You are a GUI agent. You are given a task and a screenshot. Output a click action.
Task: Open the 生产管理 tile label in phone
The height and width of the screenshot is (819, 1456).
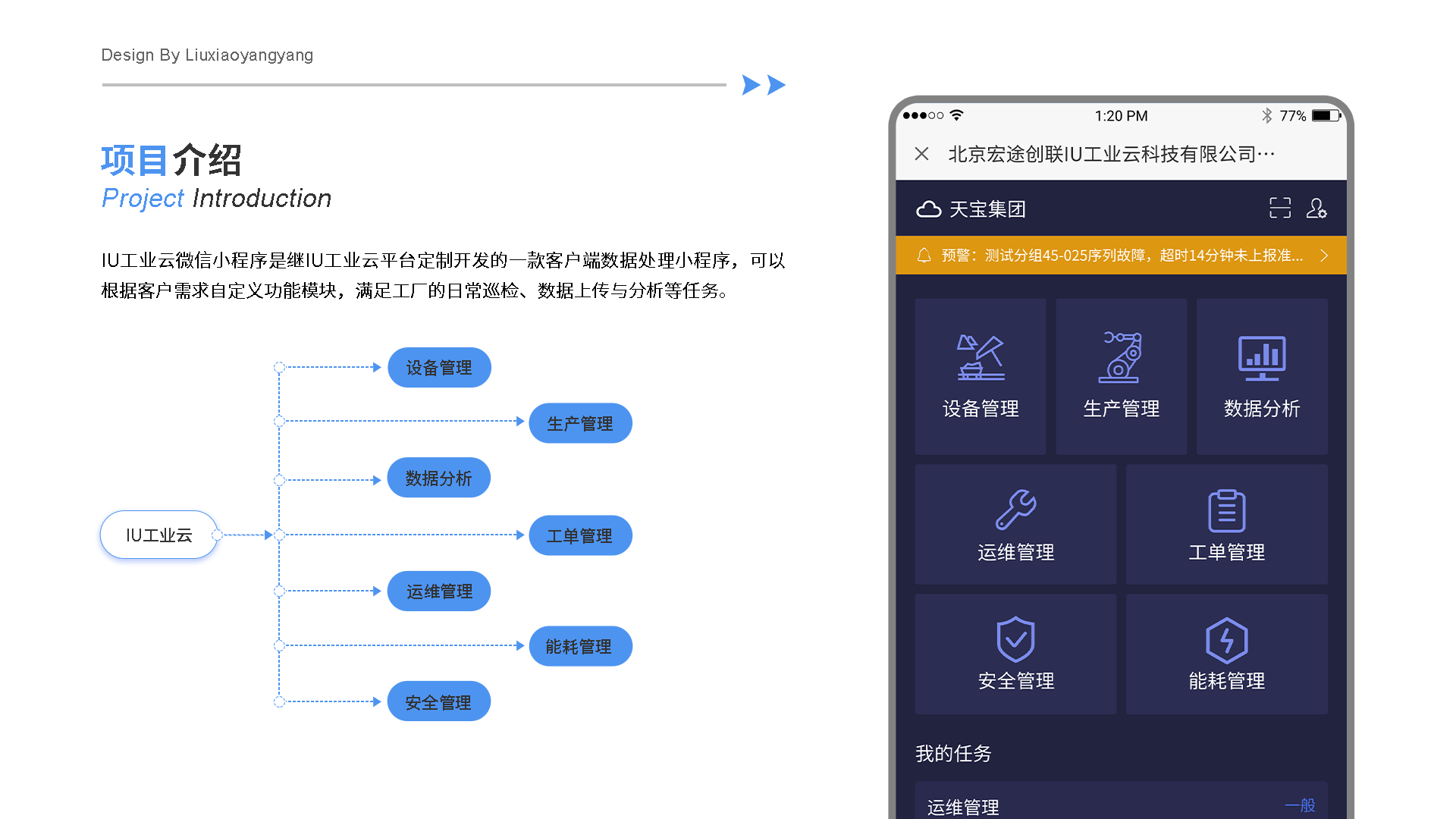(1122, 409)
